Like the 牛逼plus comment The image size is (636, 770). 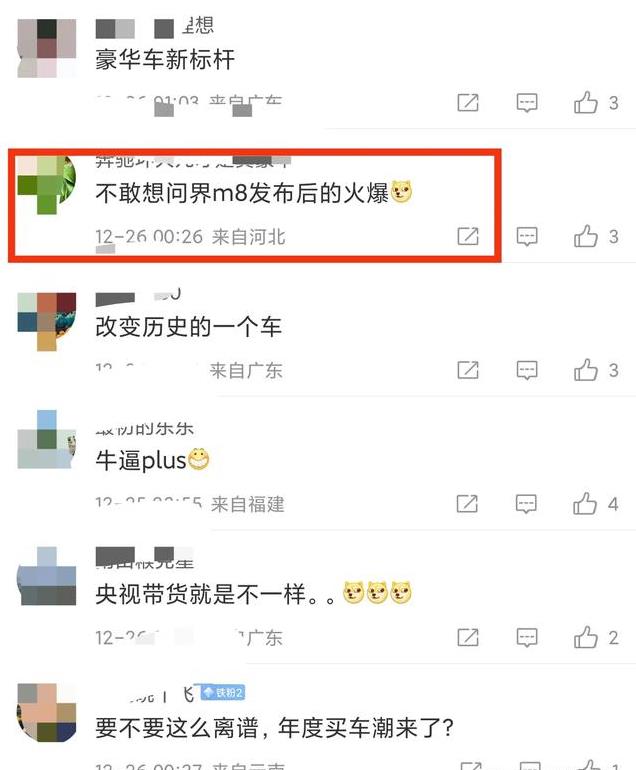pos(585,503)
